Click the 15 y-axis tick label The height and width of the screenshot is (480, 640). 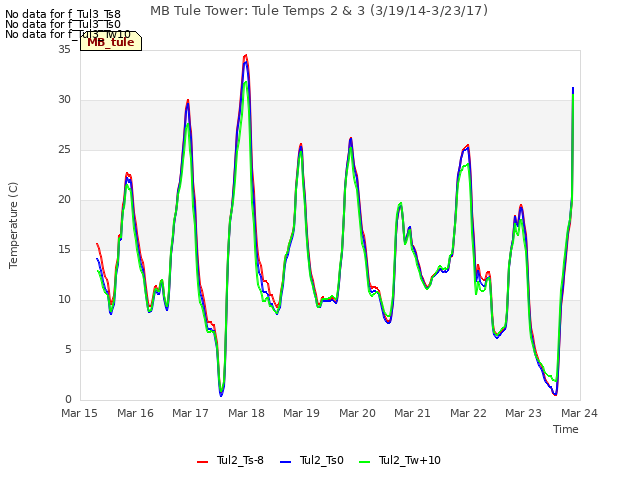[64, 249]
